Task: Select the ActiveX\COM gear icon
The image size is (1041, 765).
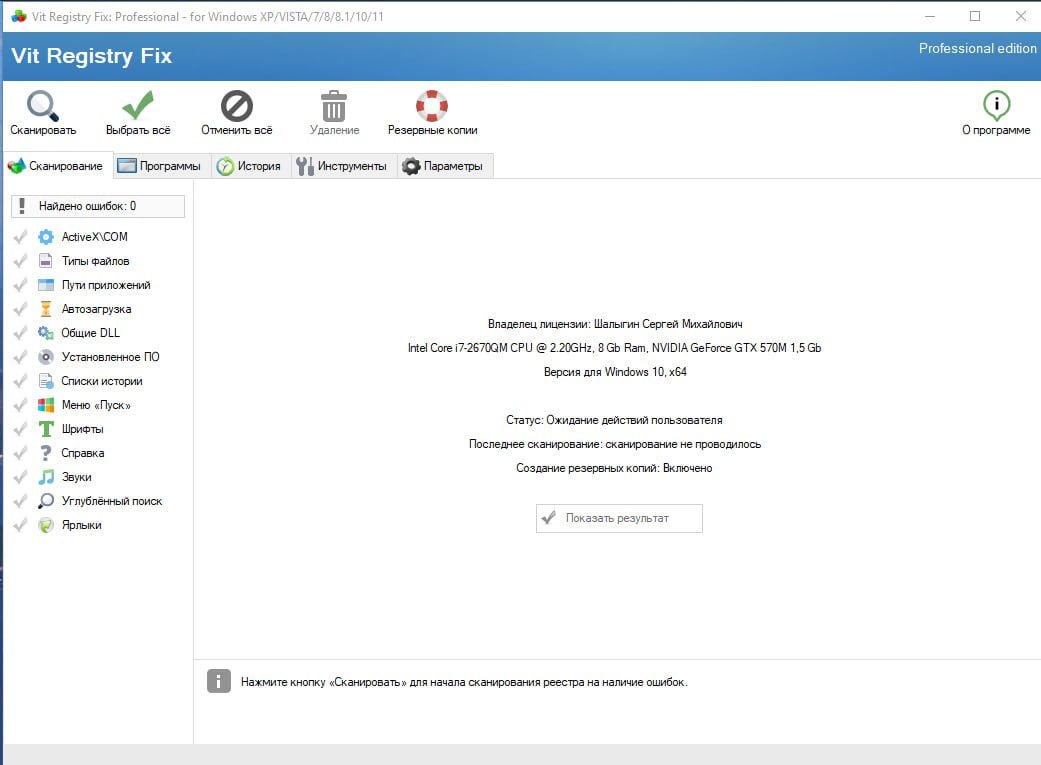Action: click(45, 237)
